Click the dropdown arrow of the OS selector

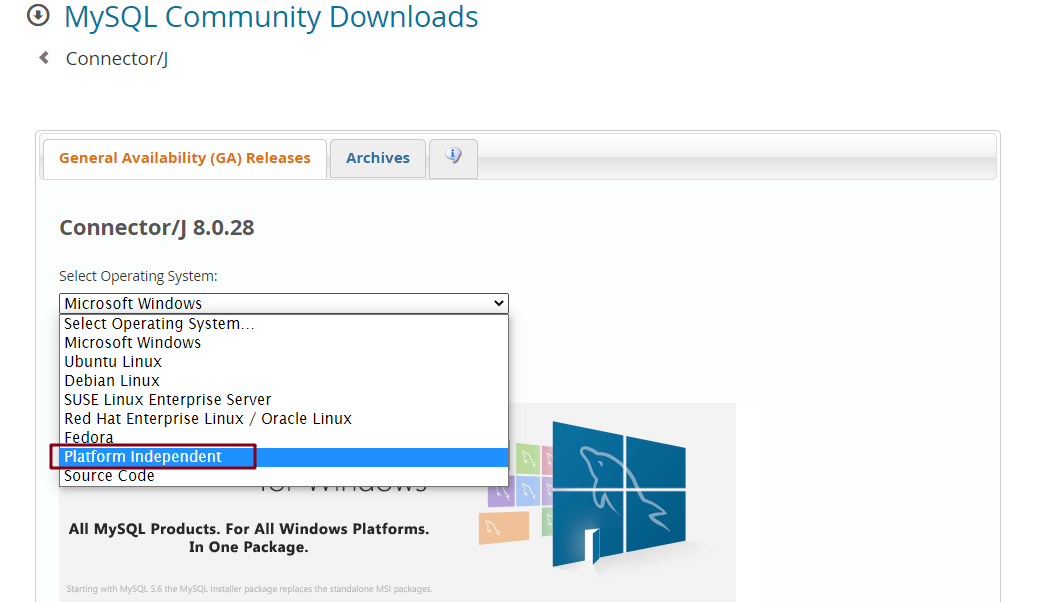coord(498,303)
